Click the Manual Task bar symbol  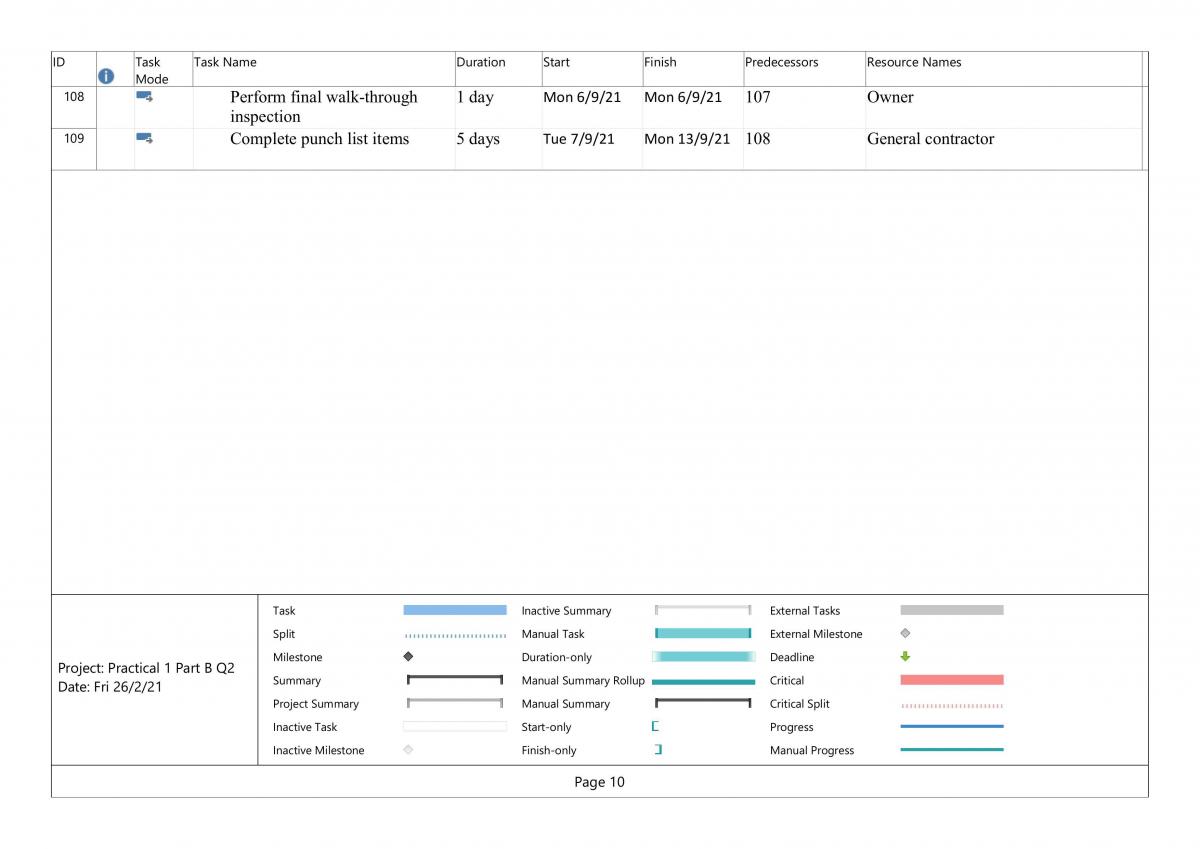tap(703, 633)
